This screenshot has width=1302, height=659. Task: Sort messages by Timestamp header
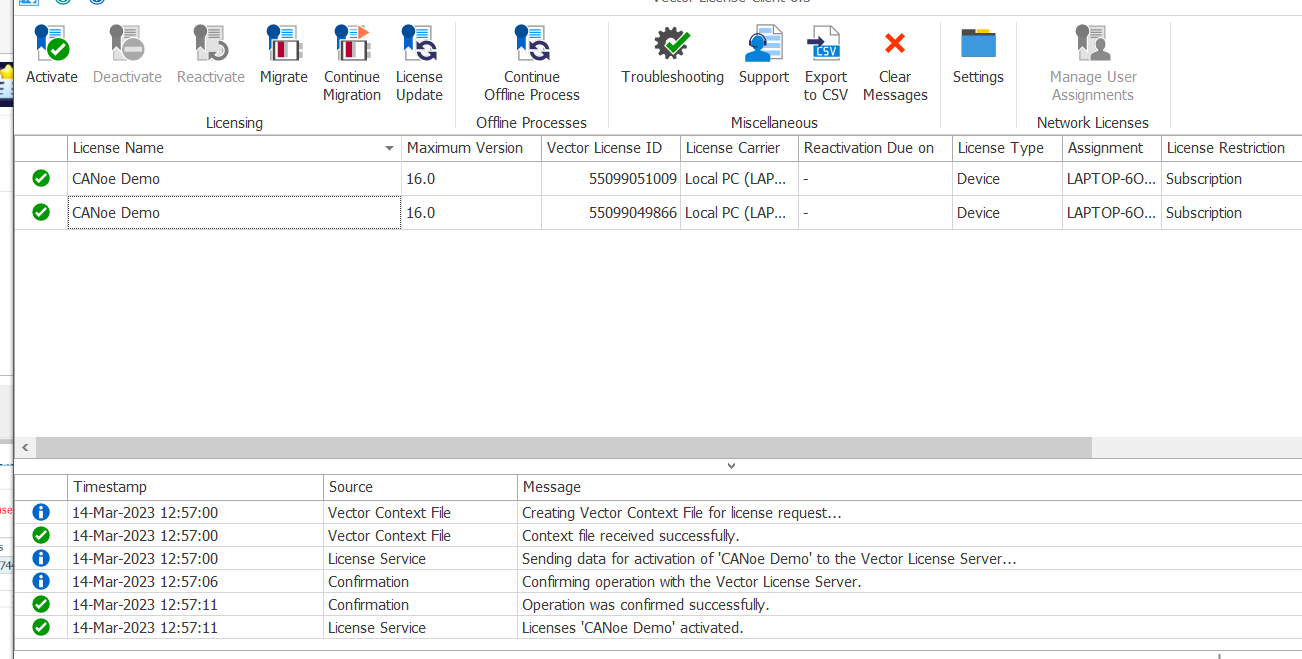point(196,487)
